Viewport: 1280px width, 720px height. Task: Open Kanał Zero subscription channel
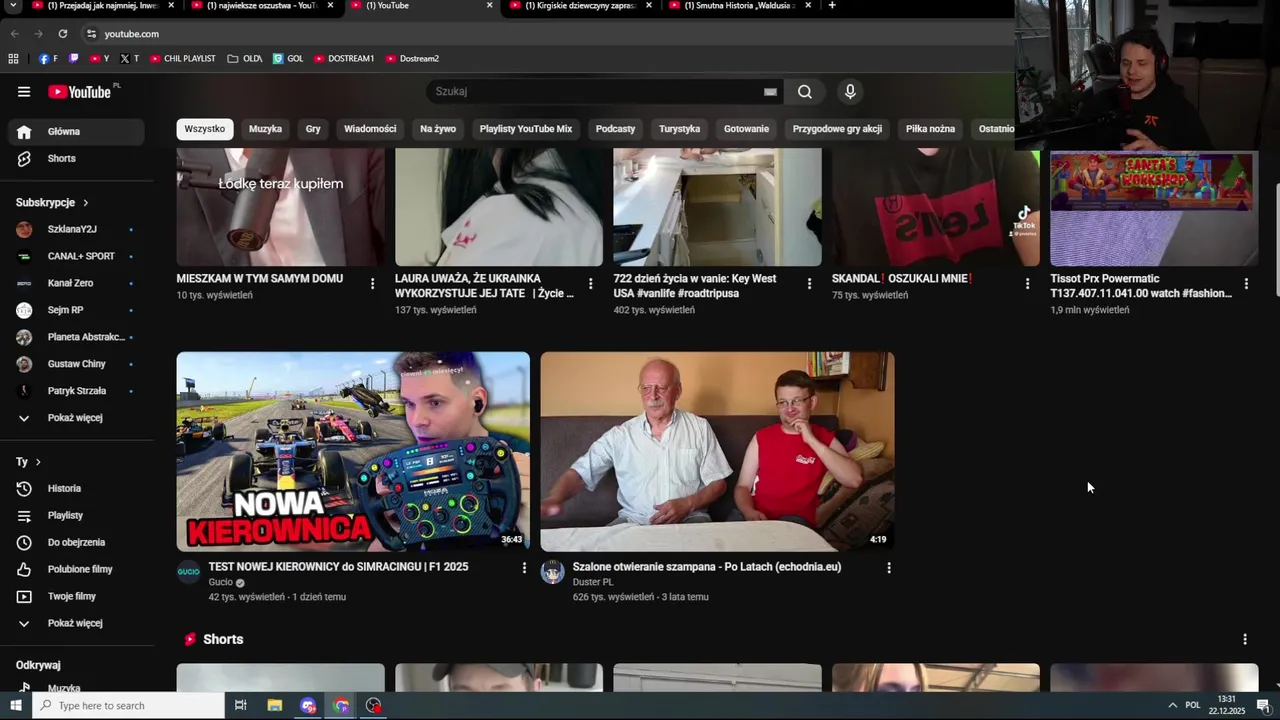click(x=77, y=284)
